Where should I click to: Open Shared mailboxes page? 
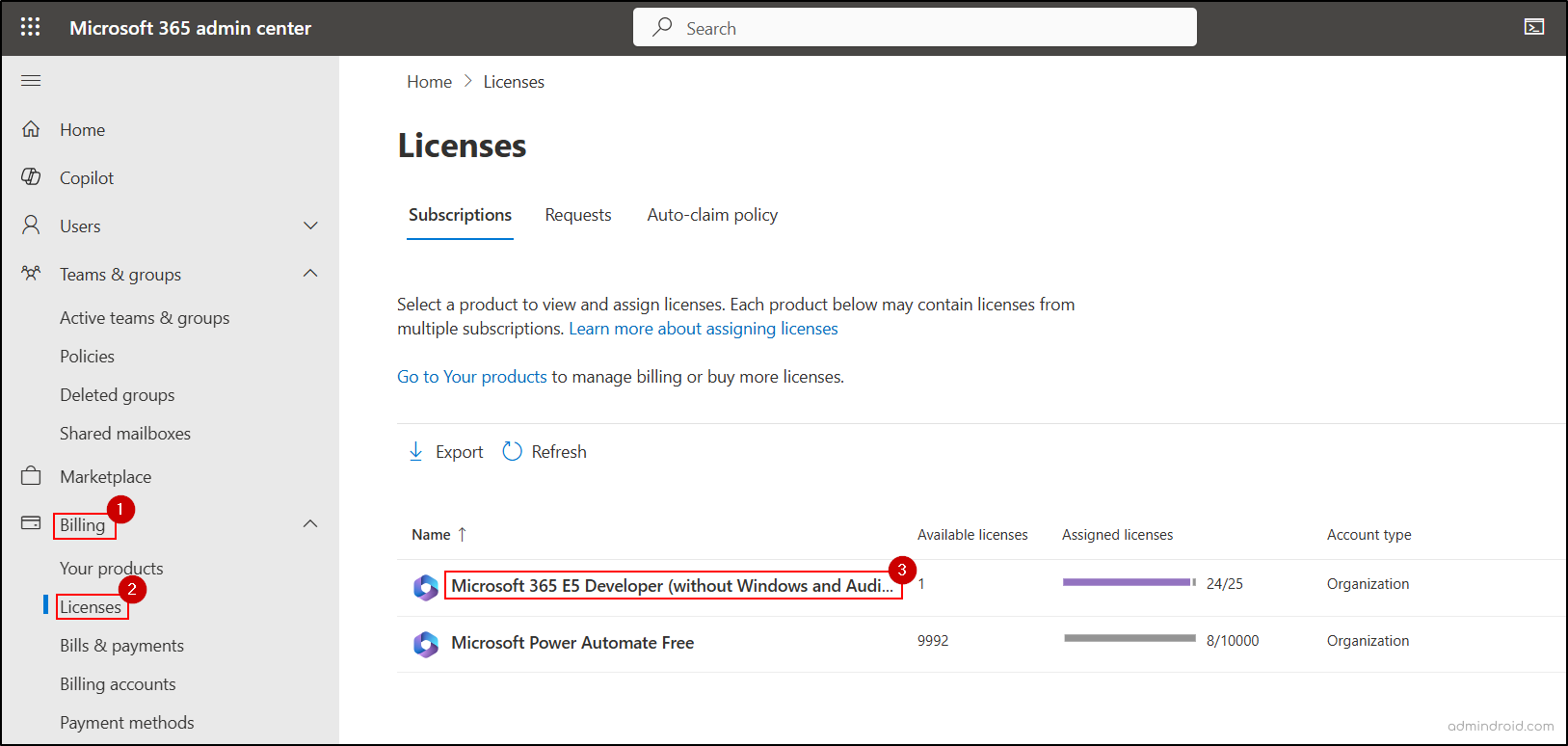point(125,433)
